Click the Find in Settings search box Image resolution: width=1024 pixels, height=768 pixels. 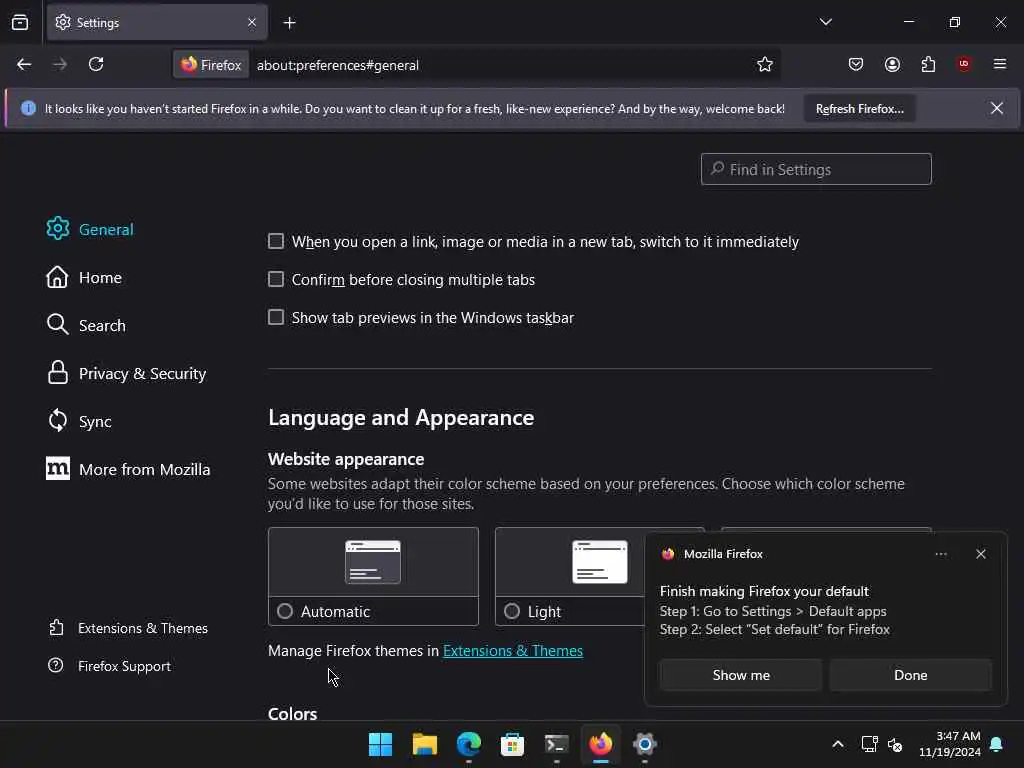coord(816,169)
